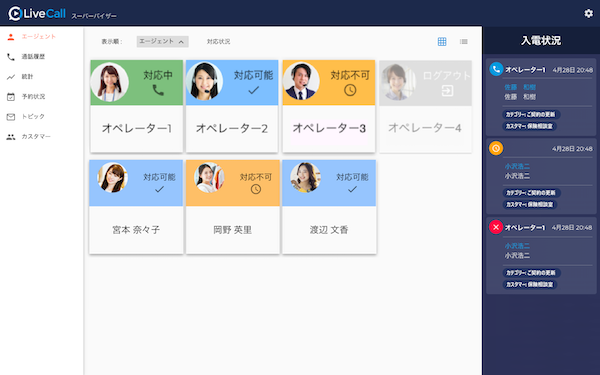This screenshot has height=375, width=600.
Task: Open 通話履歴 in sidebar
Action: point(33,57)
